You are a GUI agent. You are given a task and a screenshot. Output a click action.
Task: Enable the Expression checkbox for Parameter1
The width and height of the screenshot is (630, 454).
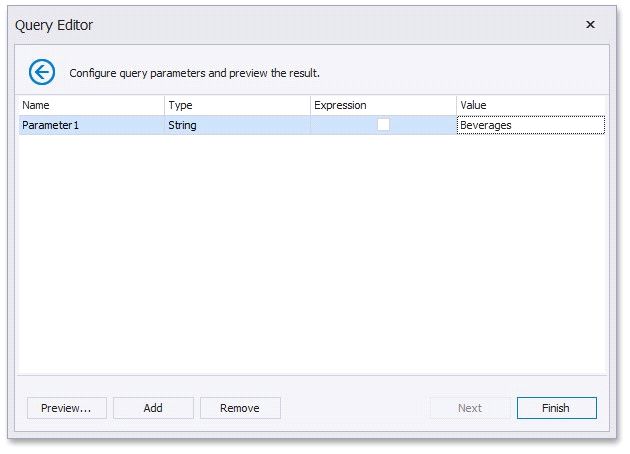pos(383,125)
